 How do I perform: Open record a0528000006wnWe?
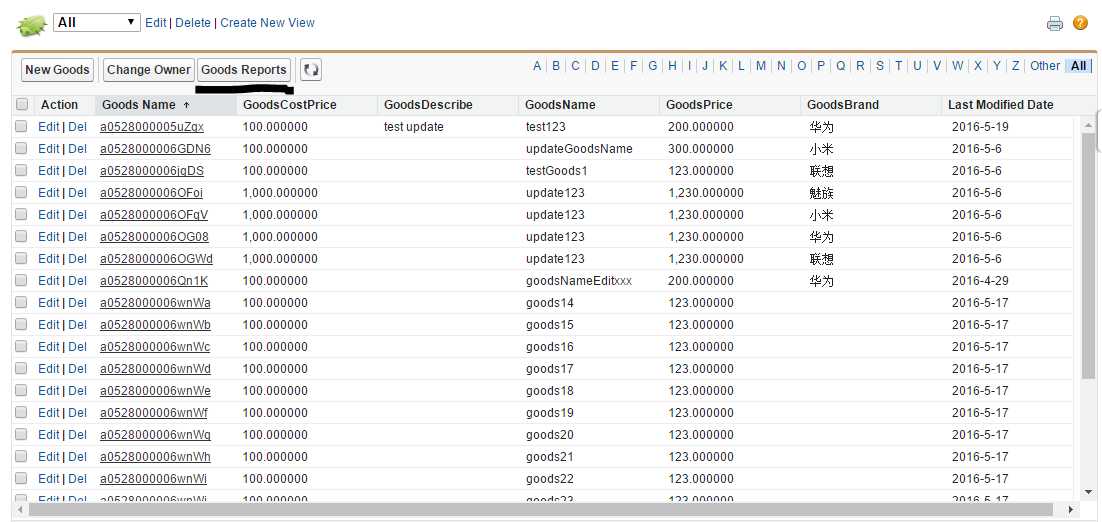point(155,391)
